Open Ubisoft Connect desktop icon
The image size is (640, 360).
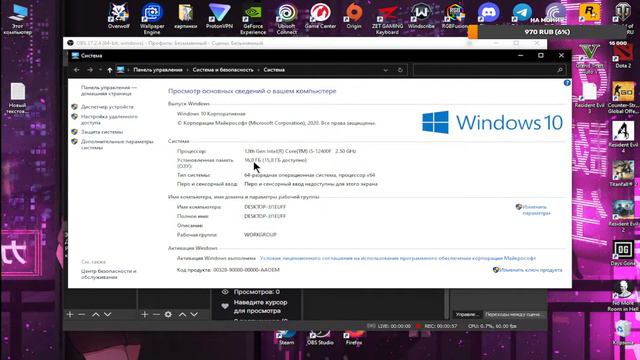[287, 18]
